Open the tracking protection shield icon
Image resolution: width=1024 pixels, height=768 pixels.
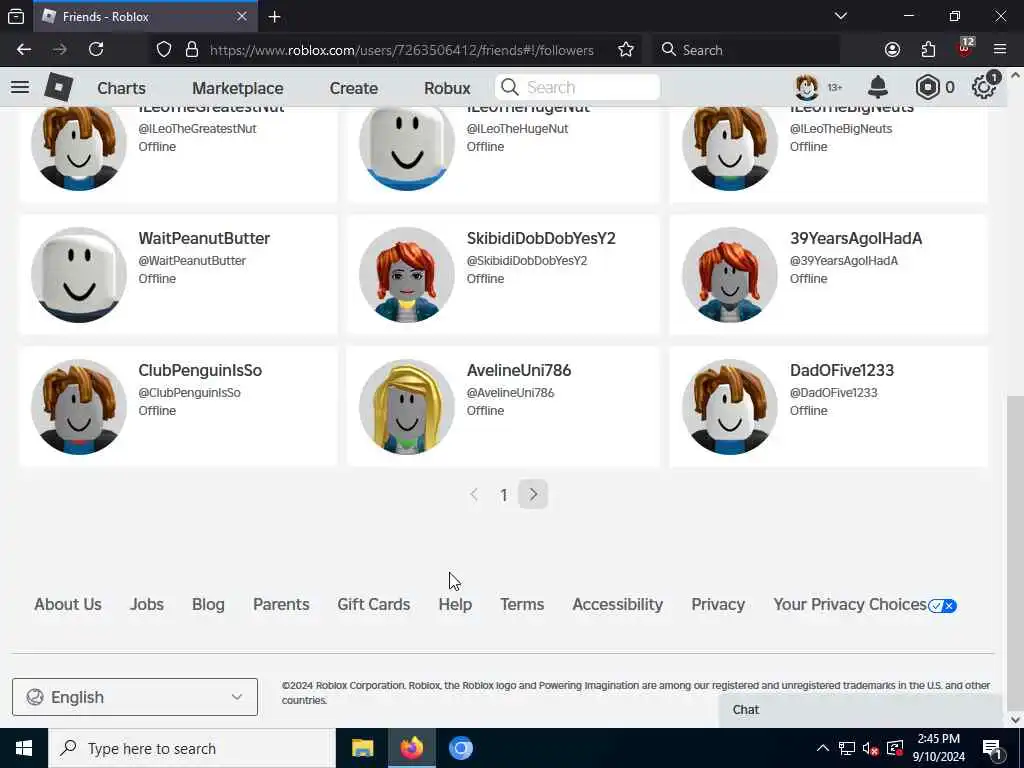tap(164, 50)
